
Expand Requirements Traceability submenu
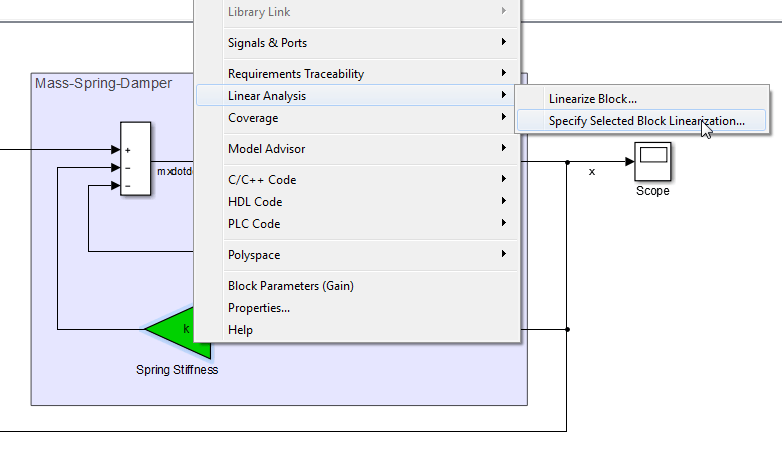point(296,74)
